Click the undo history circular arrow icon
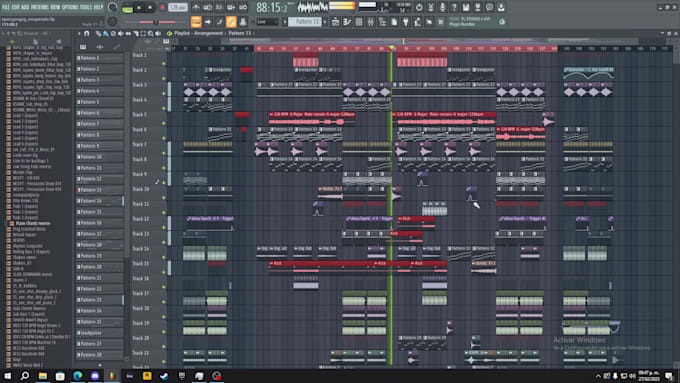 tap(419, 7)
